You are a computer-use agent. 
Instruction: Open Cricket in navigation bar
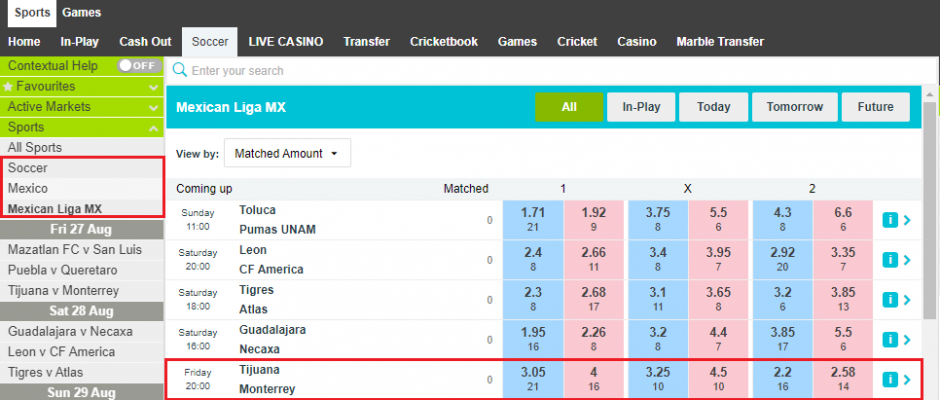(x=577, y=42)
